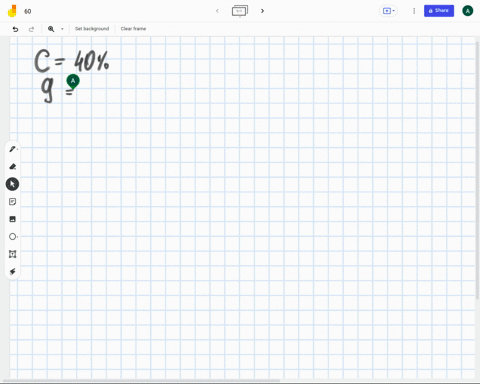Select the Eraser tool
The width and height of the screenshot is (480, 384).
(x=12, y=167)
